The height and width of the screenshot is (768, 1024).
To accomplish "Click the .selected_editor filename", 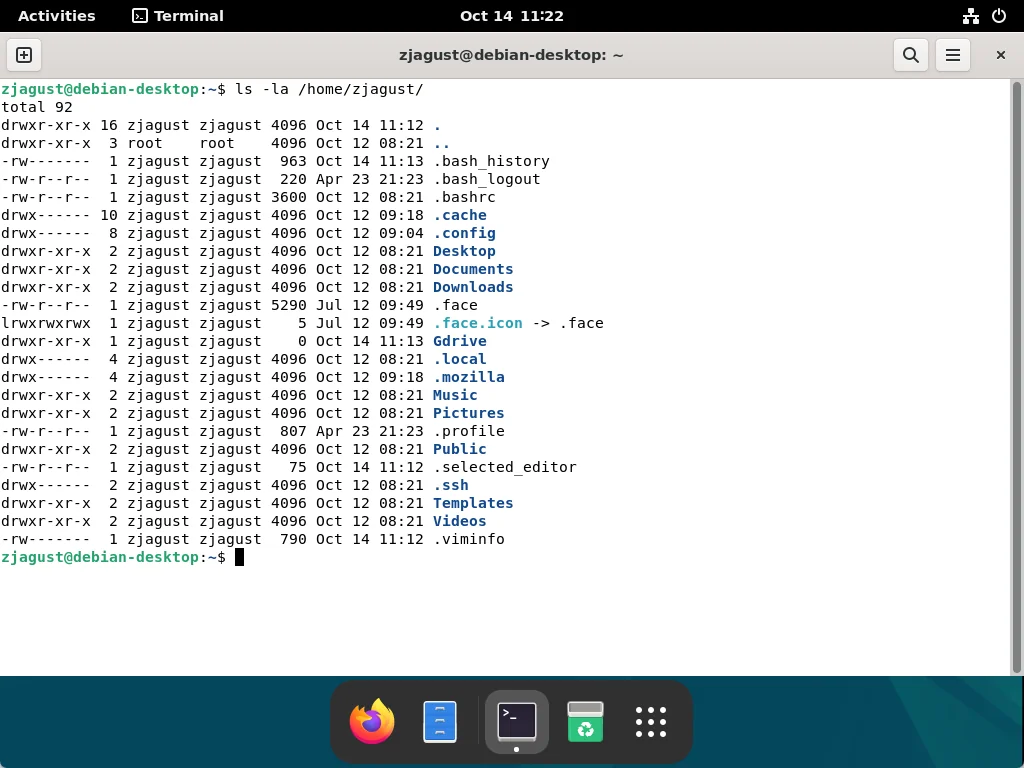I will [x=505, y=468].
